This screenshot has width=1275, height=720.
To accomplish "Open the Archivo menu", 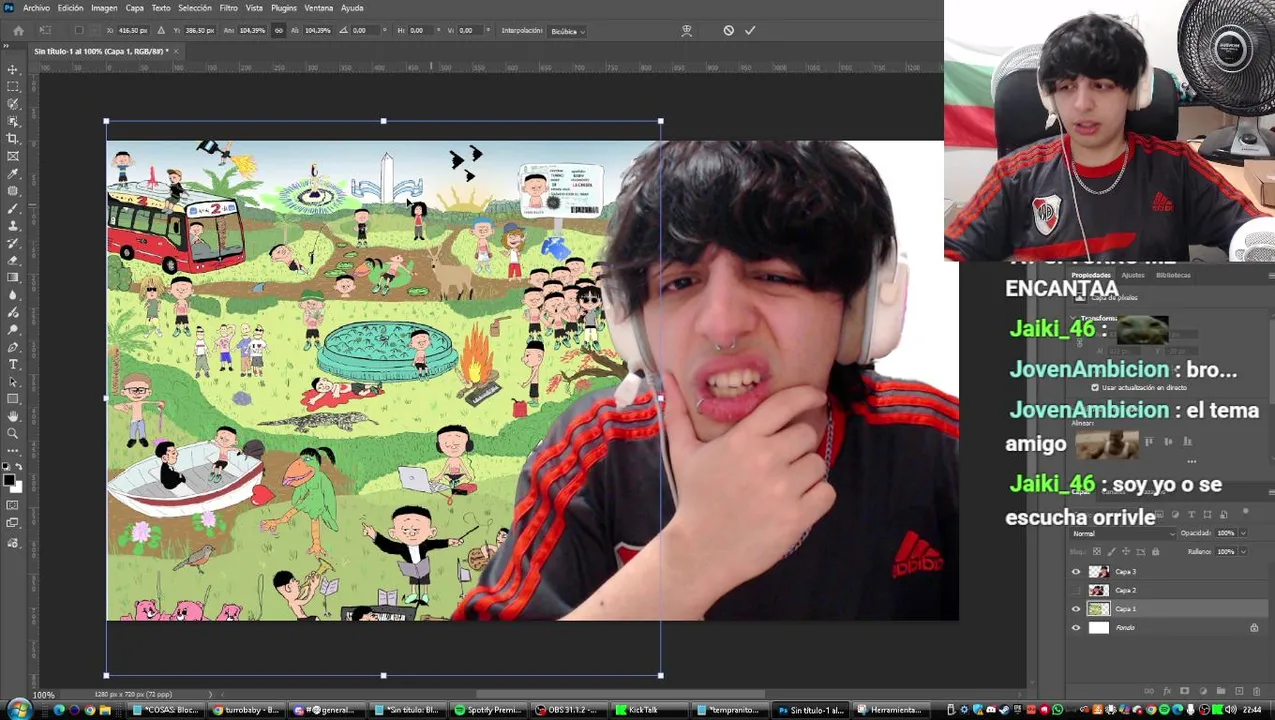I will pos(36,8).
